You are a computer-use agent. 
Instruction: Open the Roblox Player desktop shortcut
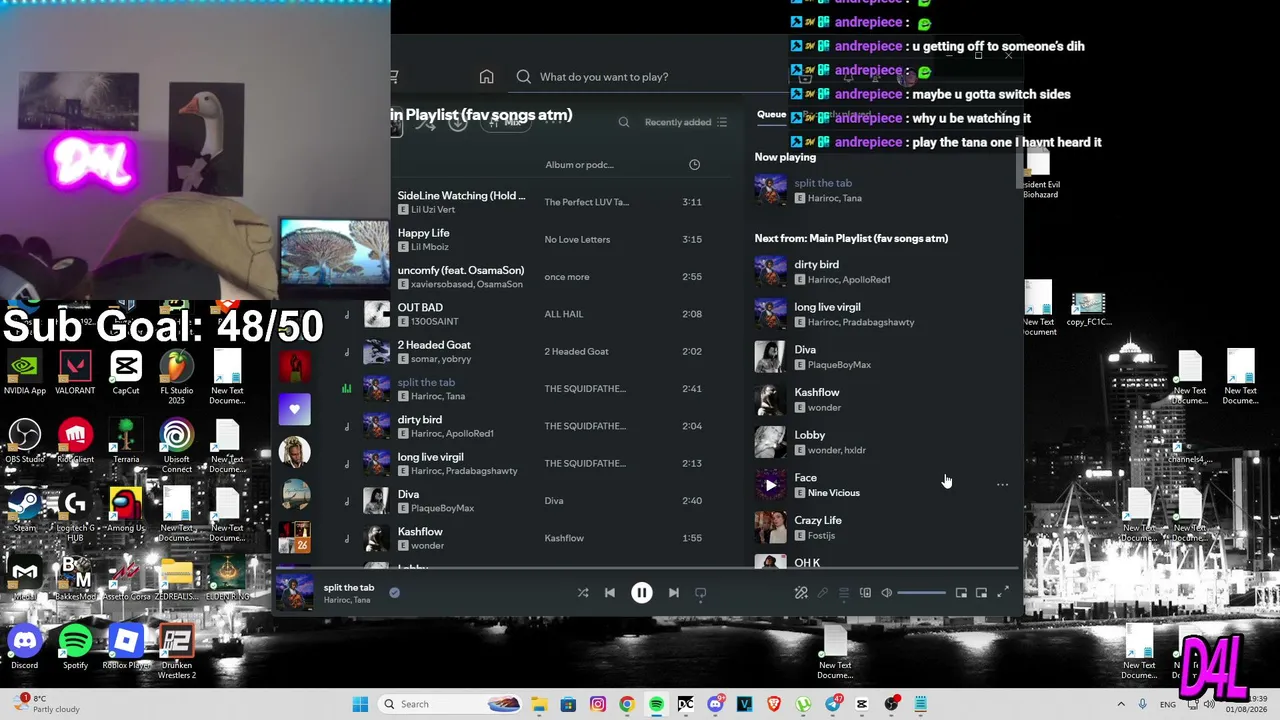click(126, 647)
